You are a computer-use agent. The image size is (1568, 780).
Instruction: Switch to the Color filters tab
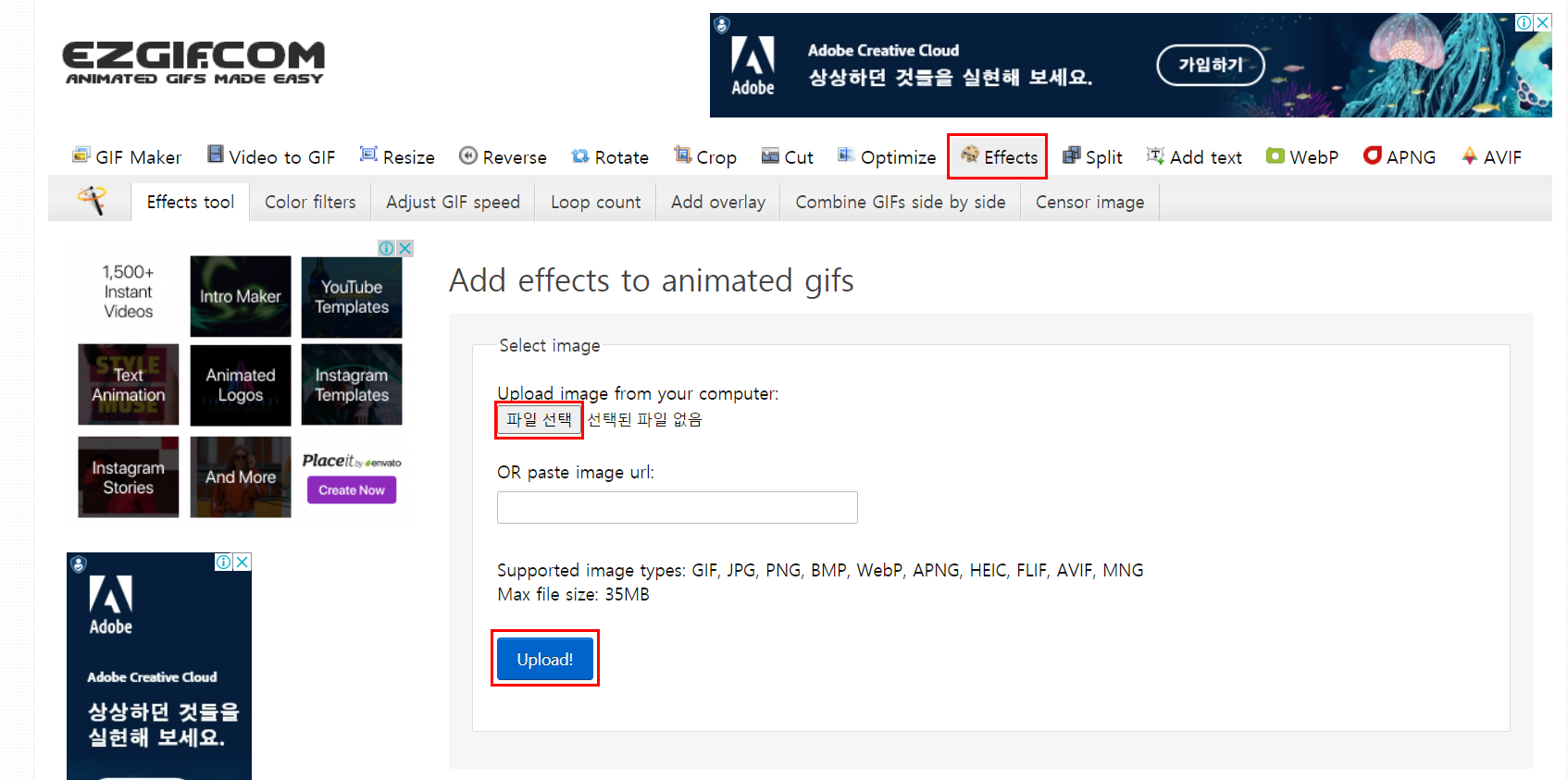(x=310, y=202)
